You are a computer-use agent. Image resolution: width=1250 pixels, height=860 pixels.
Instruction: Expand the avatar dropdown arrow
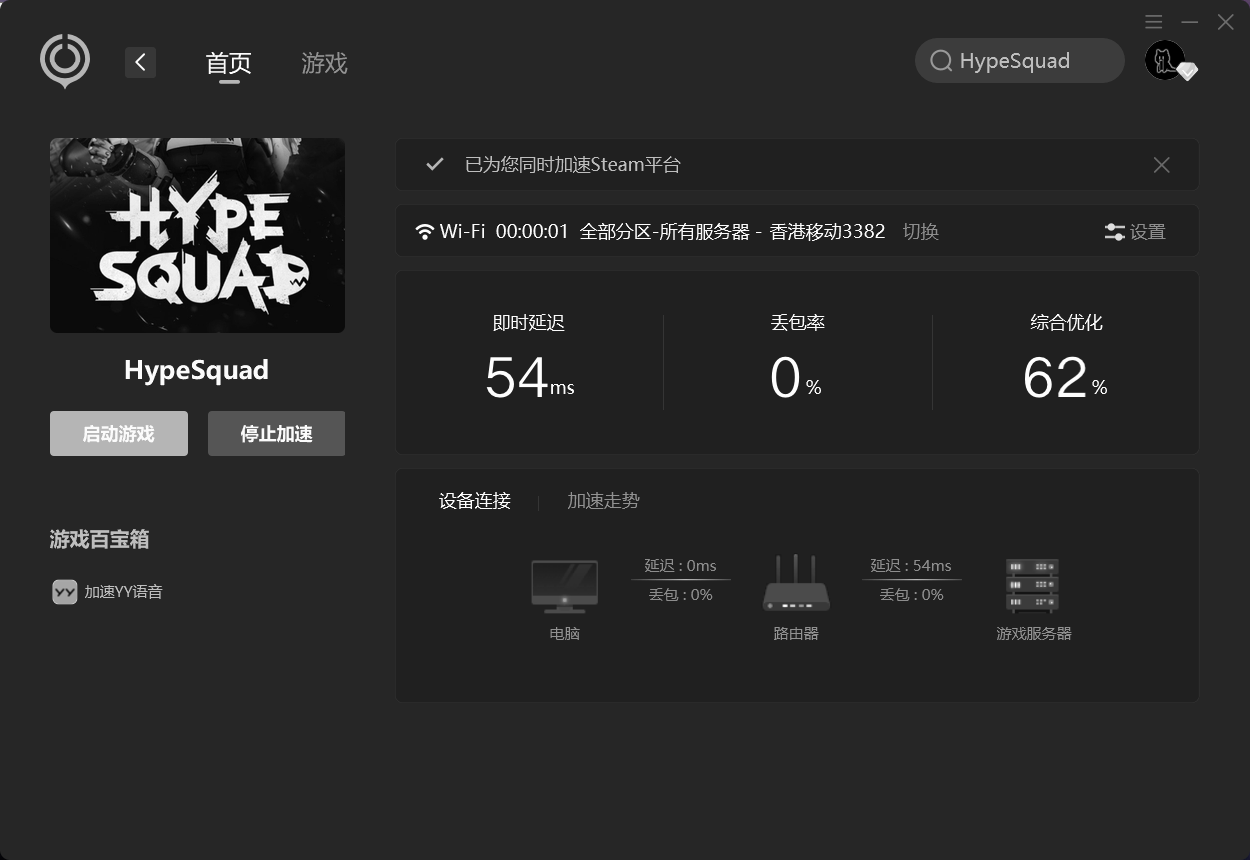pyautogui.click(x=1188, y=72)
